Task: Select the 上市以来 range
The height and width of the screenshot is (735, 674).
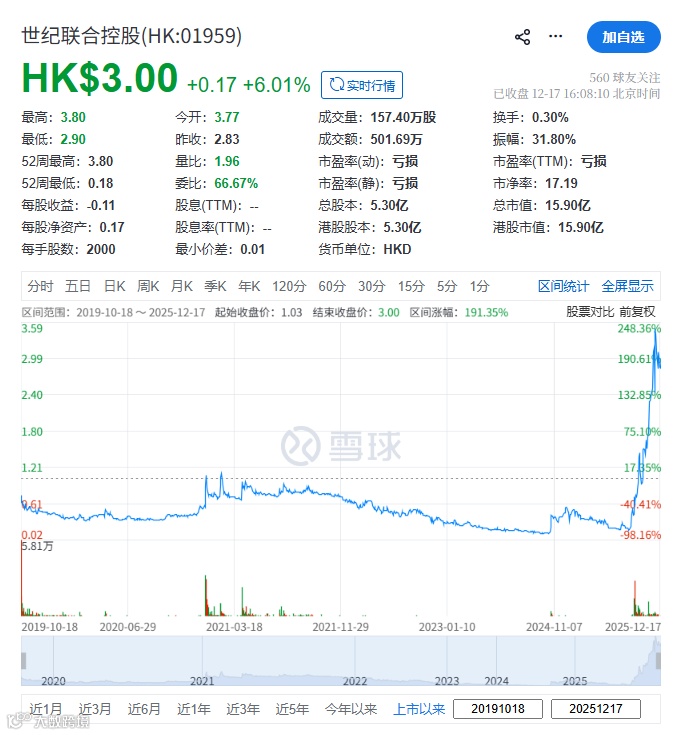Action: point(419,709)
